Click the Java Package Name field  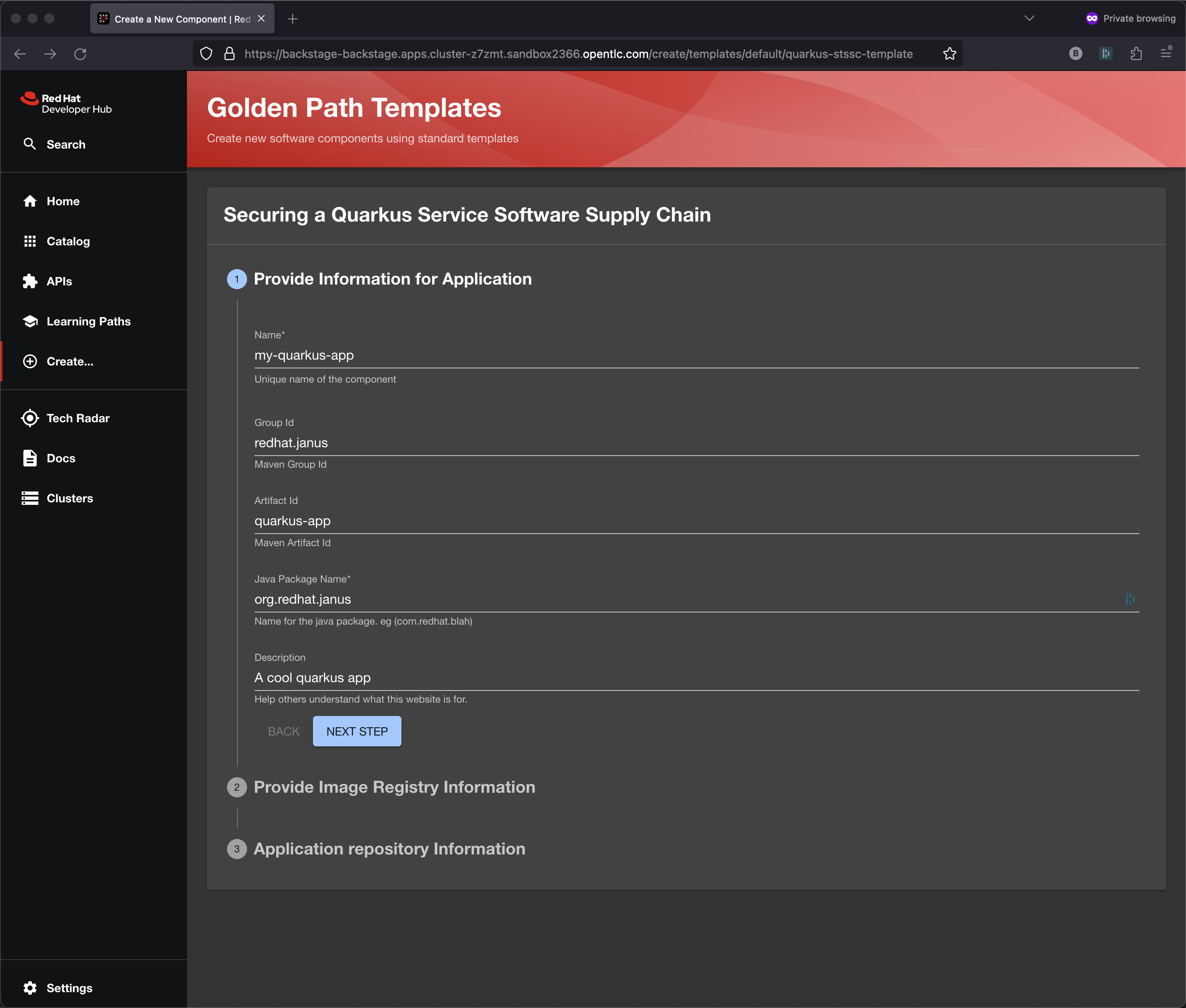[686, 599]
